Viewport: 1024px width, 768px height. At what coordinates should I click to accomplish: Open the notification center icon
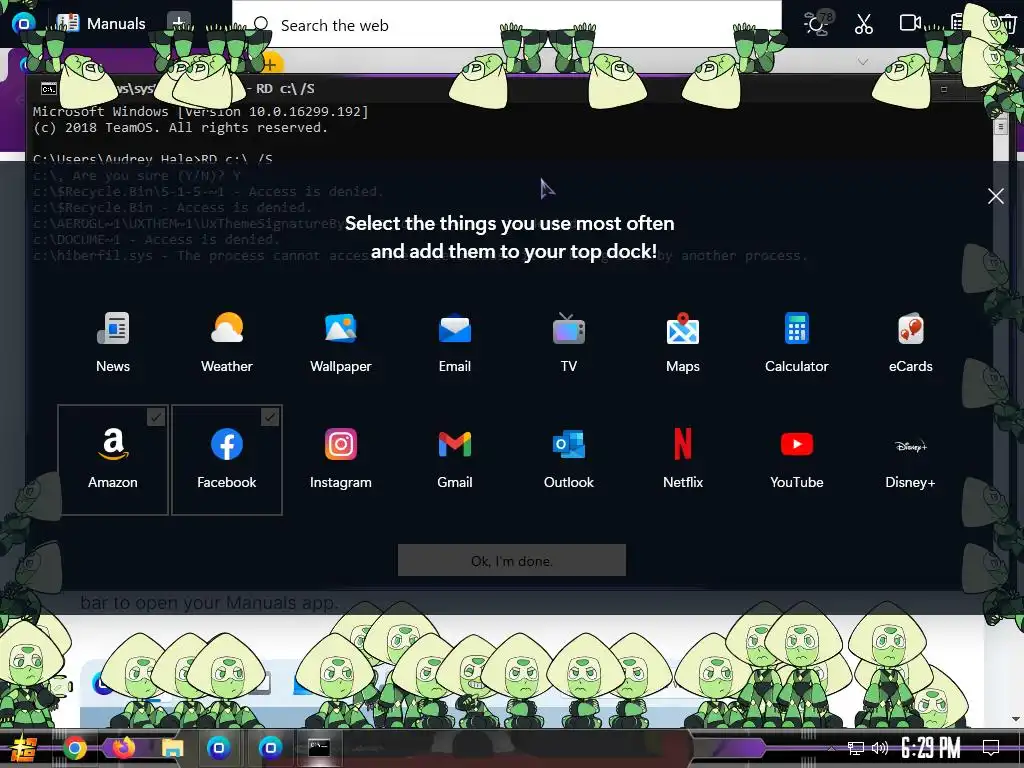point(991,748)
